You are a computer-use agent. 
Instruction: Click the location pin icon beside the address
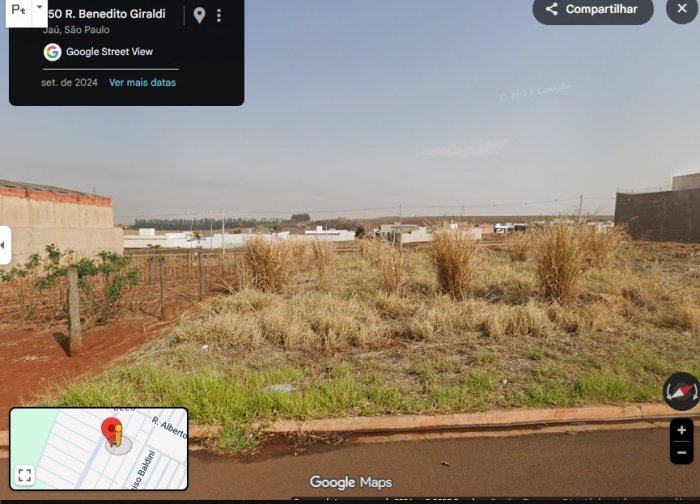point(199,15)
